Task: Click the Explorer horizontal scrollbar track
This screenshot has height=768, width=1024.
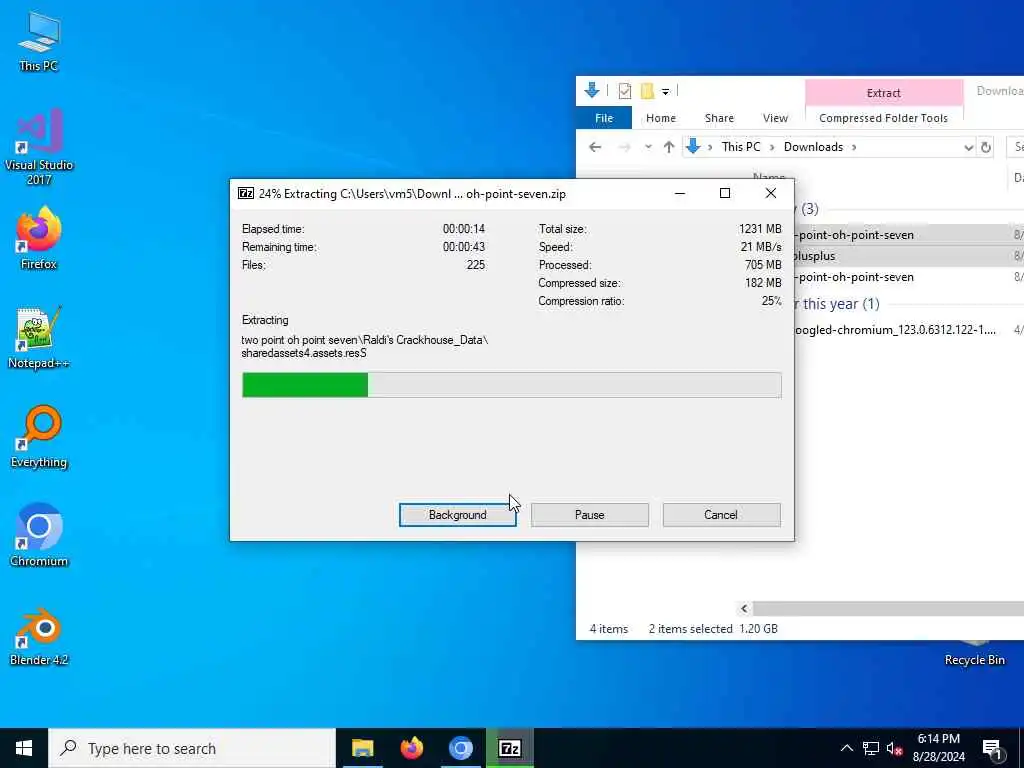Action: tap(888, 609)
